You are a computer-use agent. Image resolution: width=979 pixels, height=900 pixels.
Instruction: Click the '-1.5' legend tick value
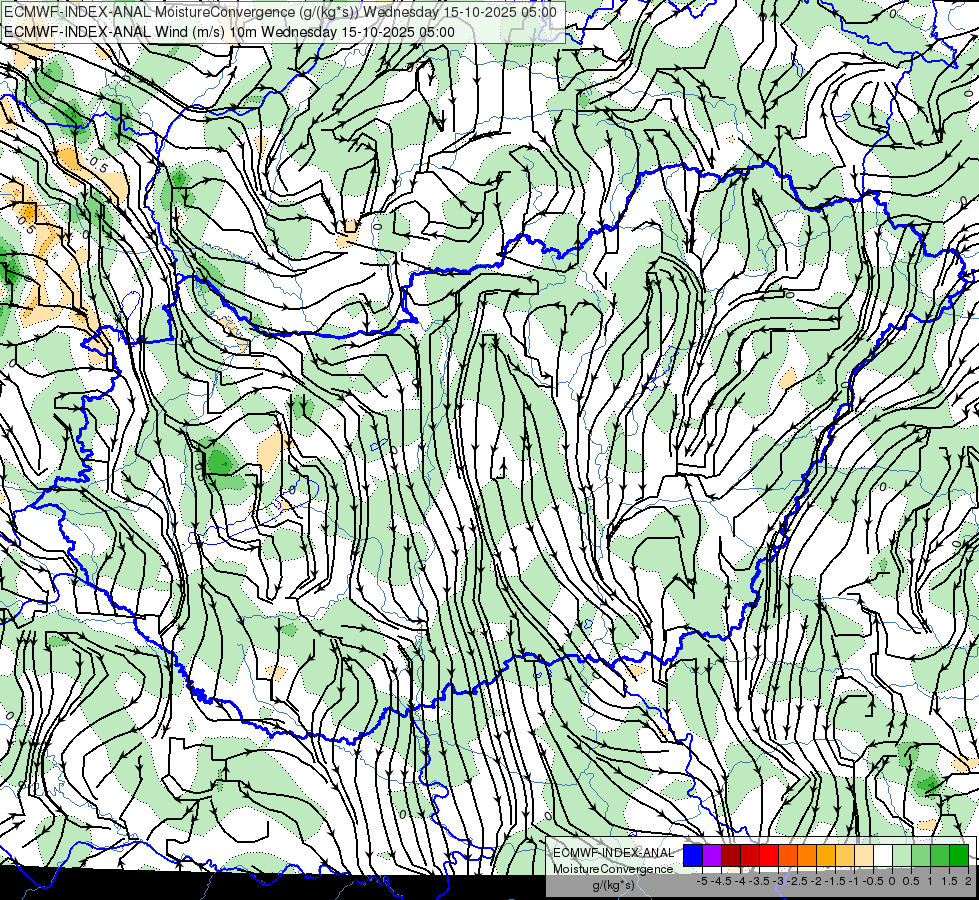(x=835, y=881)
